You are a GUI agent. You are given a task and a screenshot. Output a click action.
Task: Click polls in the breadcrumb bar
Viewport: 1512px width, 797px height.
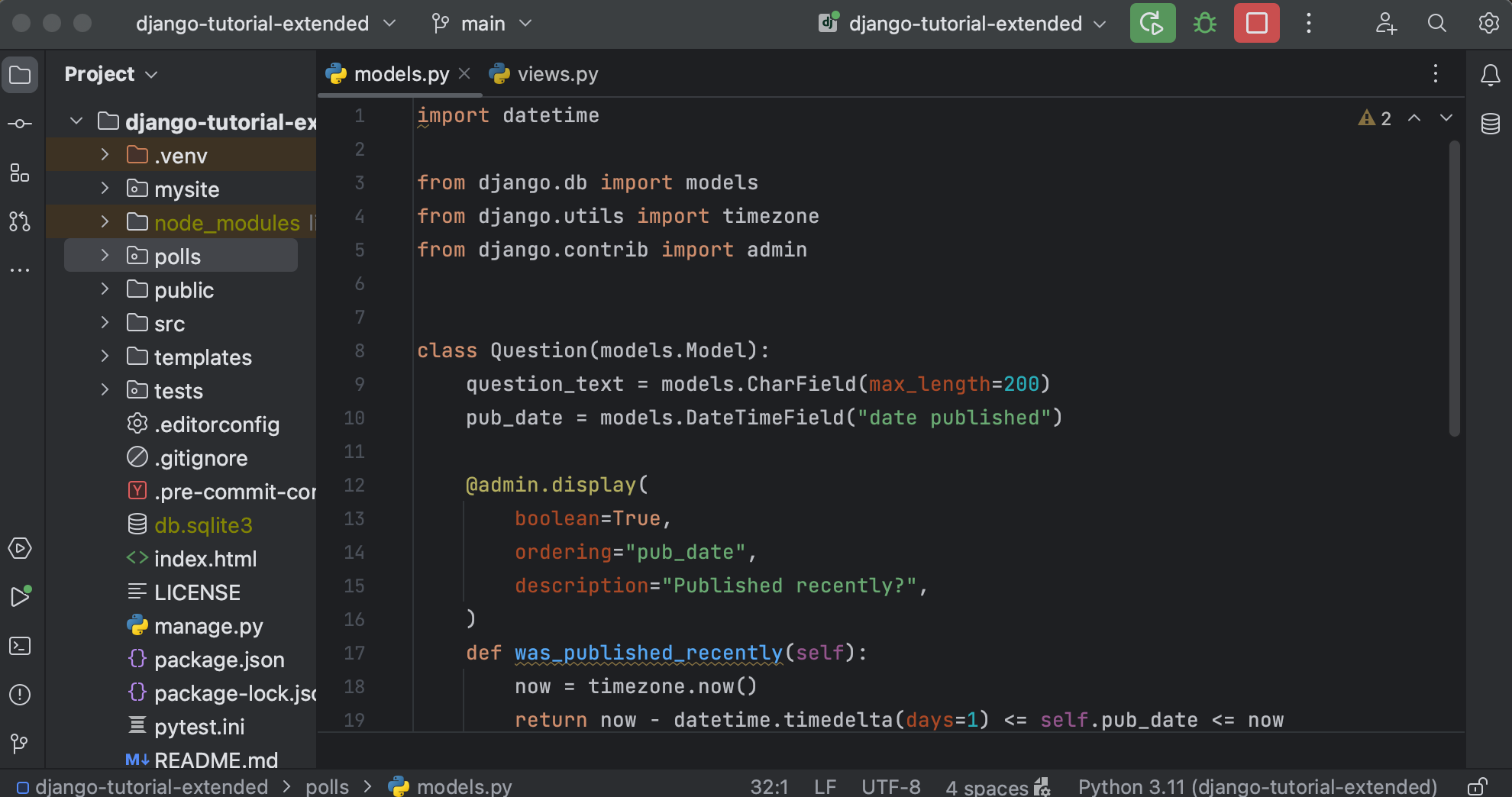[x=327, y=786]
